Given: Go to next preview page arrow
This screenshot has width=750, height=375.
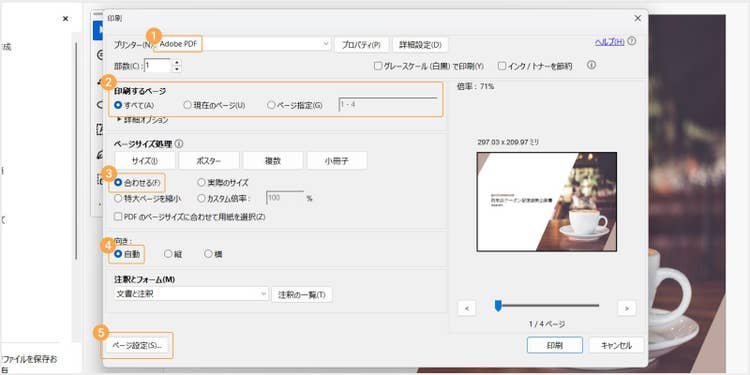Looking at the screenshot, I should 627,308.
